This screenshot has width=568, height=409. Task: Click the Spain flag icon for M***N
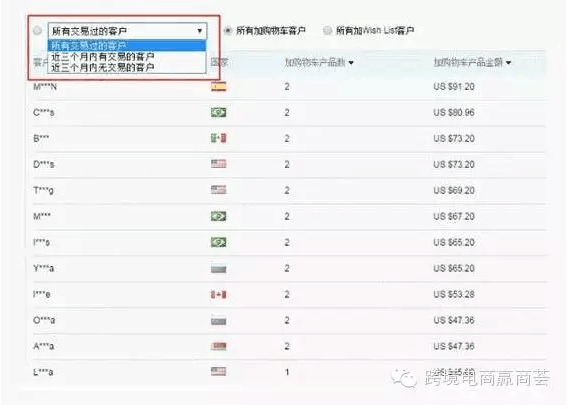(218, 87)
